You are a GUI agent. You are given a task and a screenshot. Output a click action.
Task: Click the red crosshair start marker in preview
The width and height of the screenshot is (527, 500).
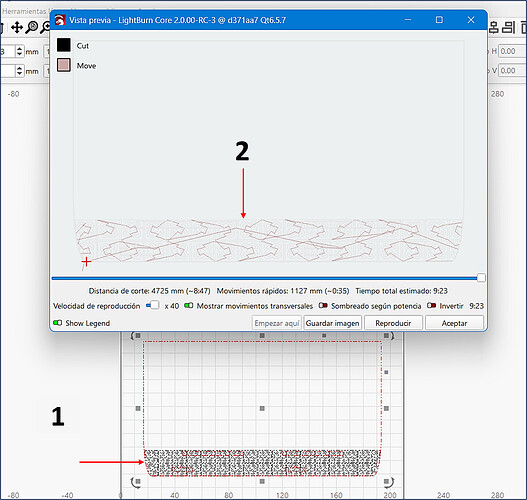(x=86, y=261)
